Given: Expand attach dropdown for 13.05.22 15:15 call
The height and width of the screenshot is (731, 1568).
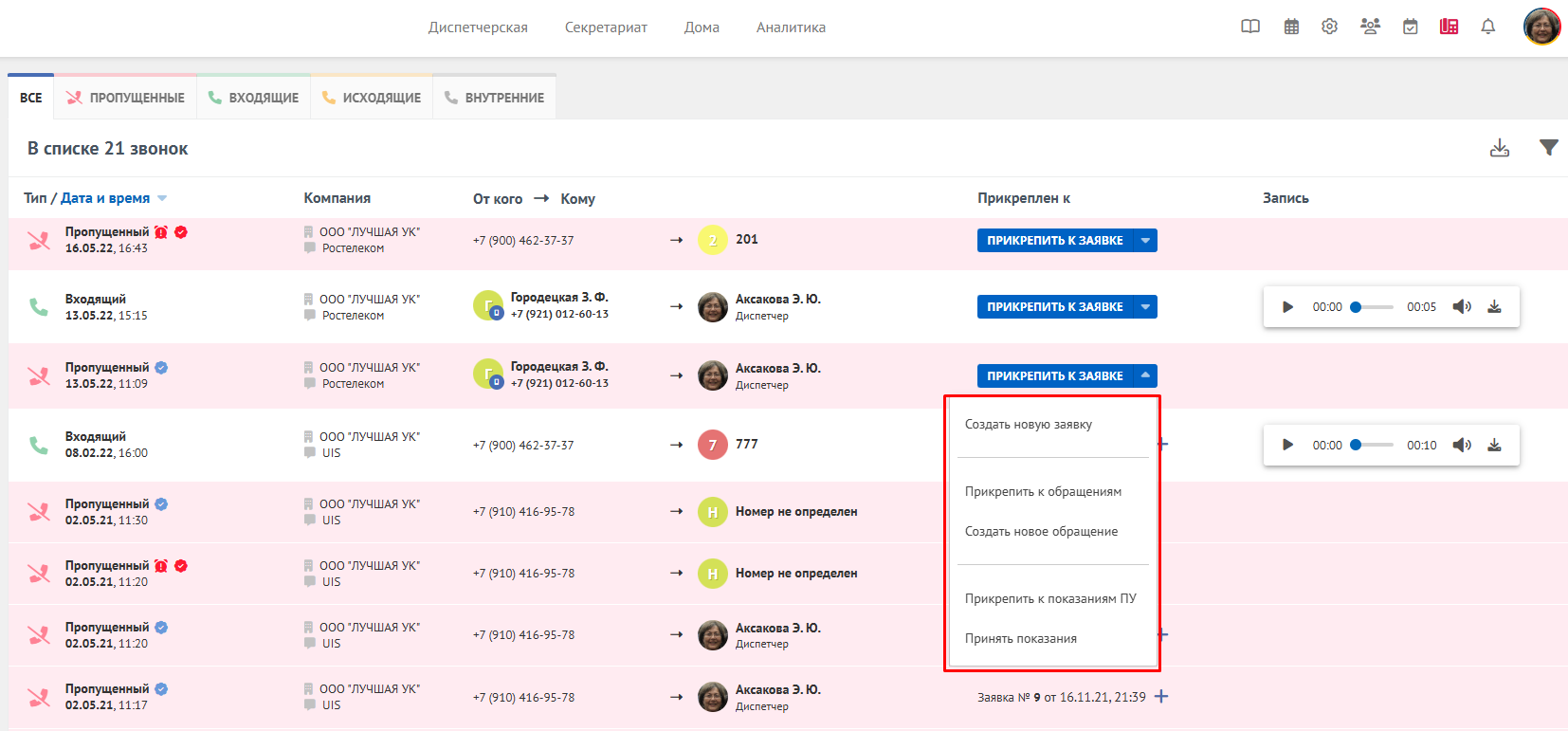Looking at the screenshot, I should coord(1145,307).
